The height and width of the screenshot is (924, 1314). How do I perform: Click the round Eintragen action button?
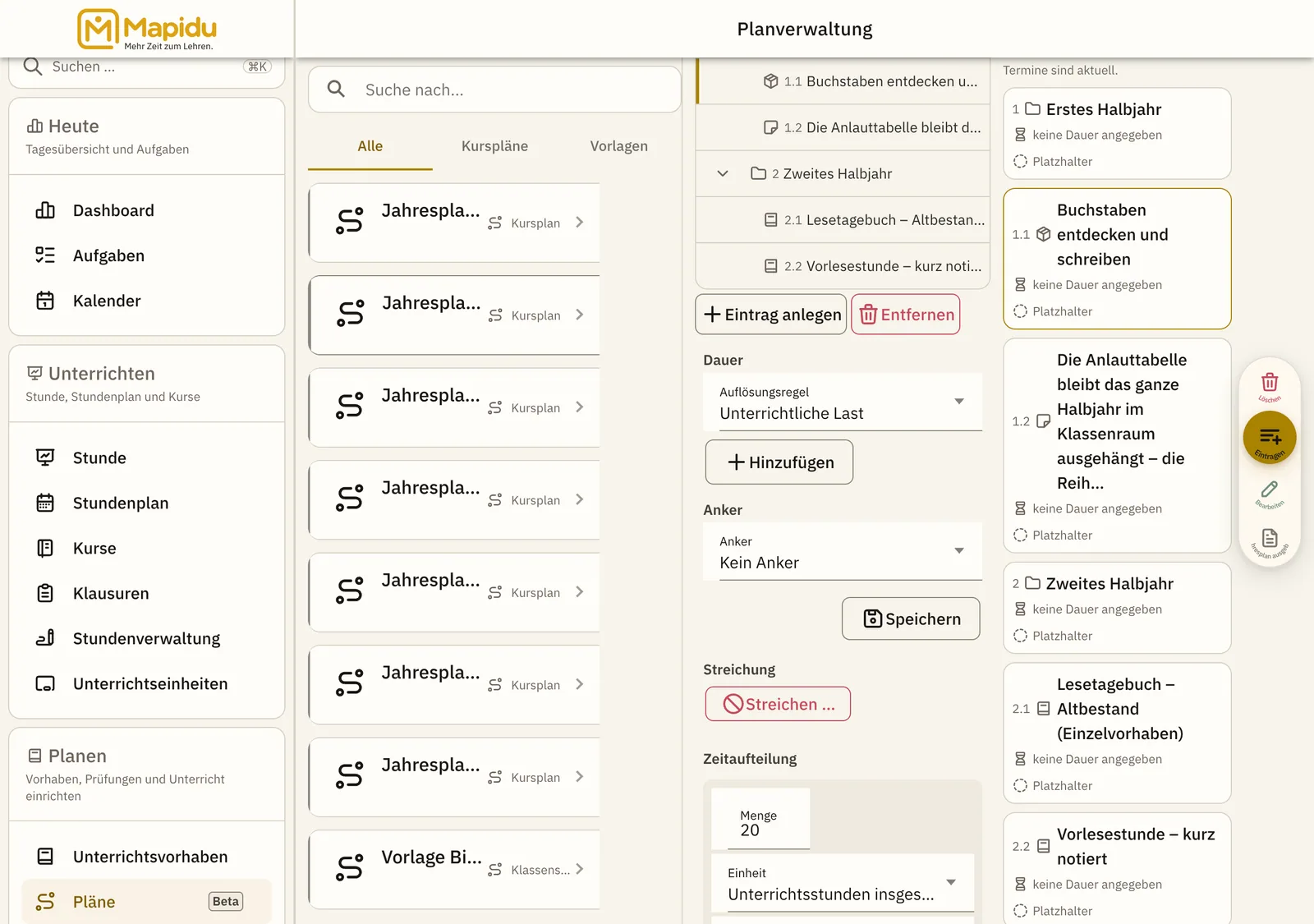(1270, 438)
